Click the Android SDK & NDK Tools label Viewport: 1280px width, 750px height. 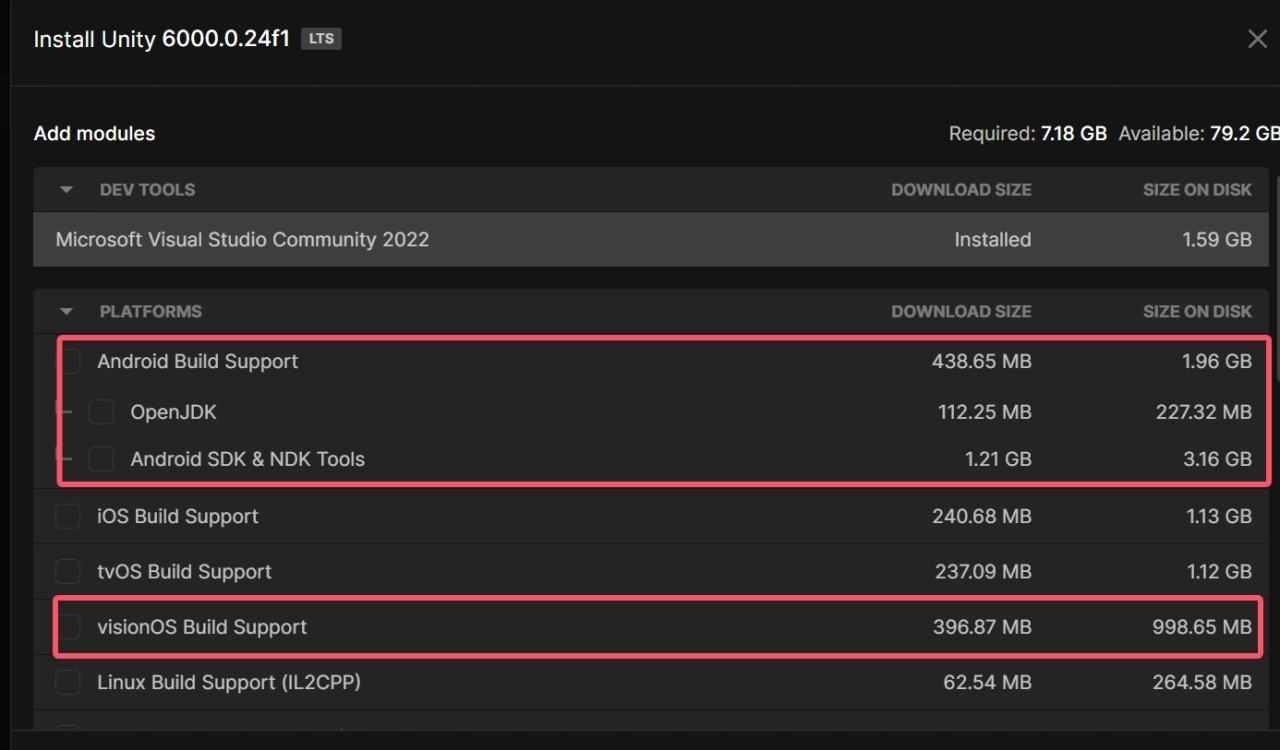[247, 459]
